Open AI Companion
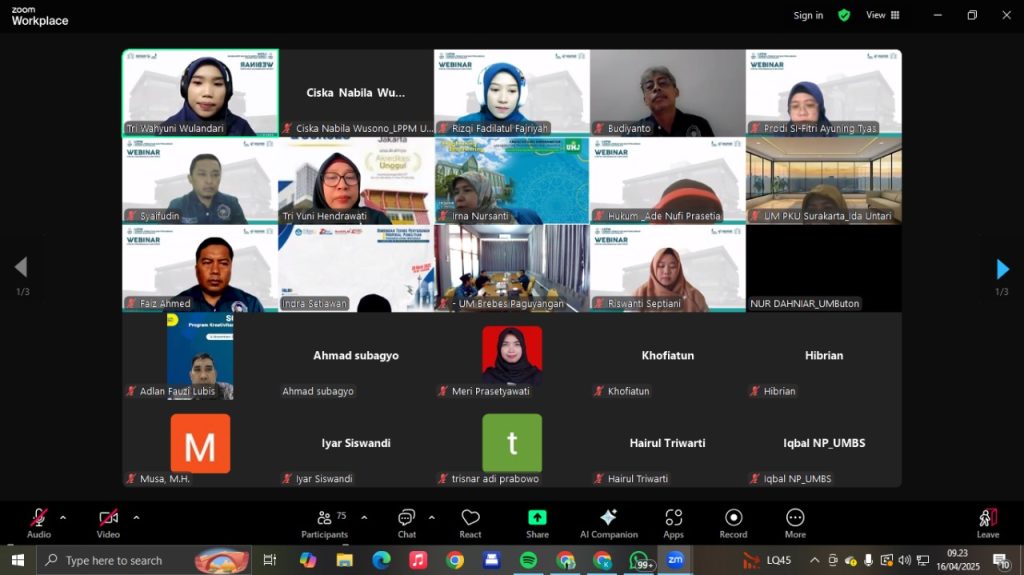The height and width of the screenshot is (575, 1024). click(x=609, y=523)
